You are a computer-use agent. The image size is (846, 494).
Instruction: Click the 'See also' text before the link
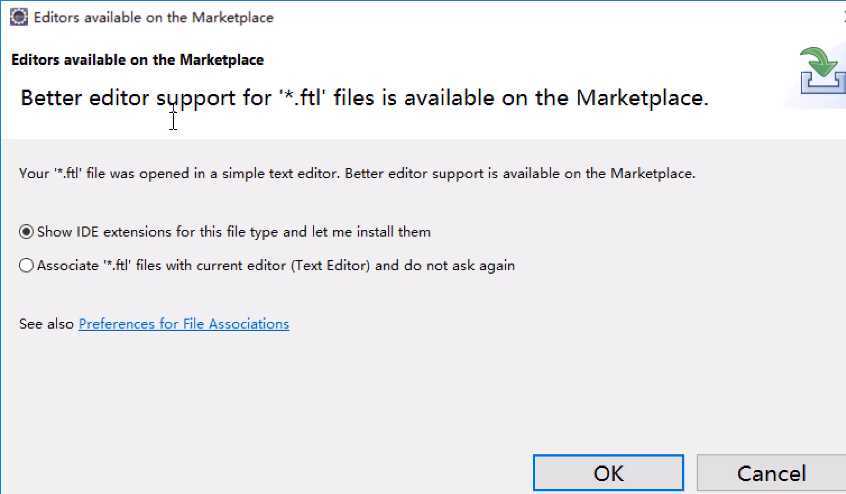click(x=46, y=324)
